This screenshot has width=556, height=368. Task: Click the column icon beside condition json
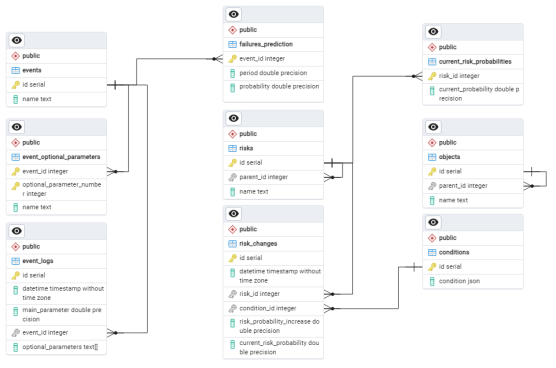click(x=432, y=281)
